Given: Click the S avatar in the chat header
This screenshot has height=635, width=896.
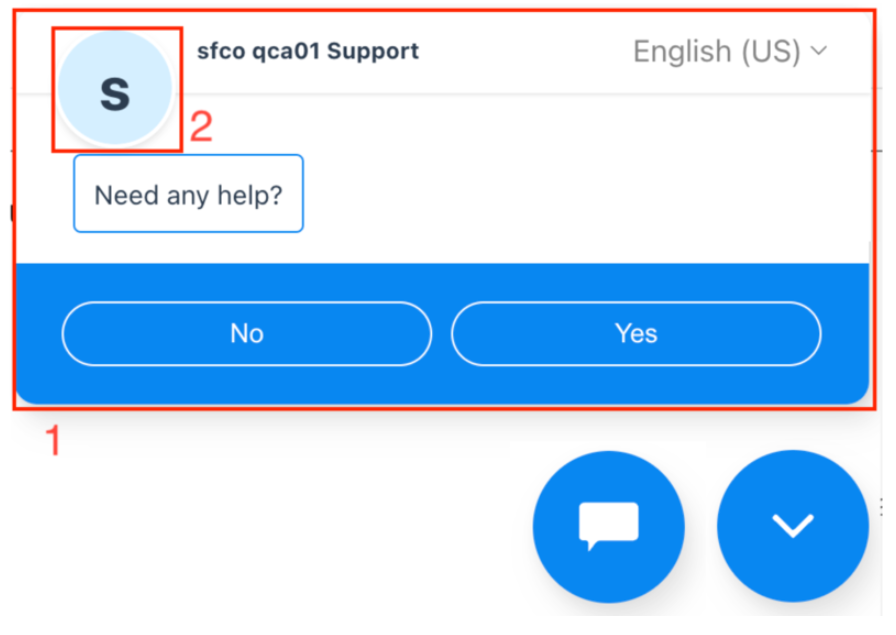Looking at the screenshot, I should point(115,90).
